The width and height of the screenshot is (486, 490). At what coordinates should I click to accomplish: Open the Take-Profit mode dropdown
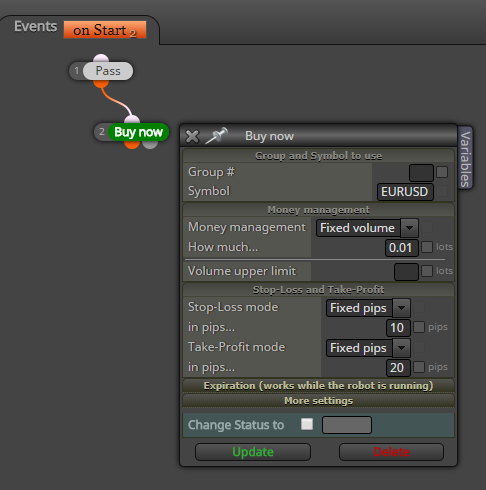(368, 348)
